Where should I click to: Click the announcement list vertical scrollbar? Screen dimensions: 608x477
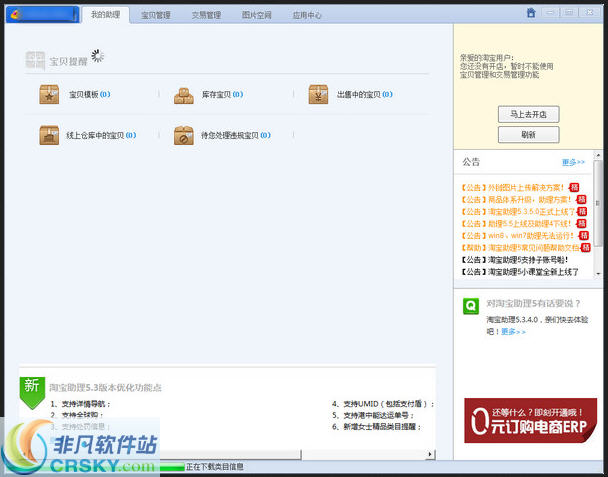tap(598, 203)
